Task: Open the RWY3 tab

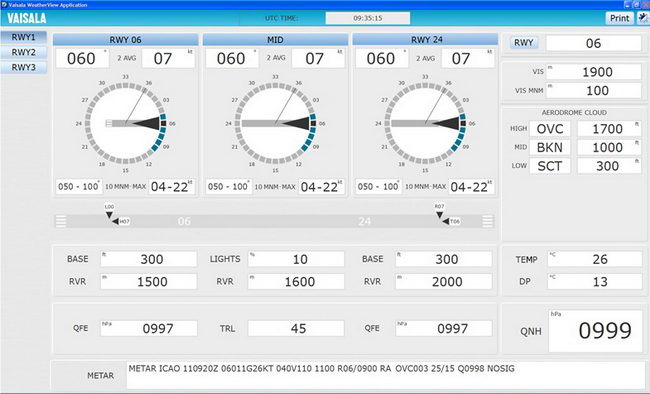Action: point(24,67)
